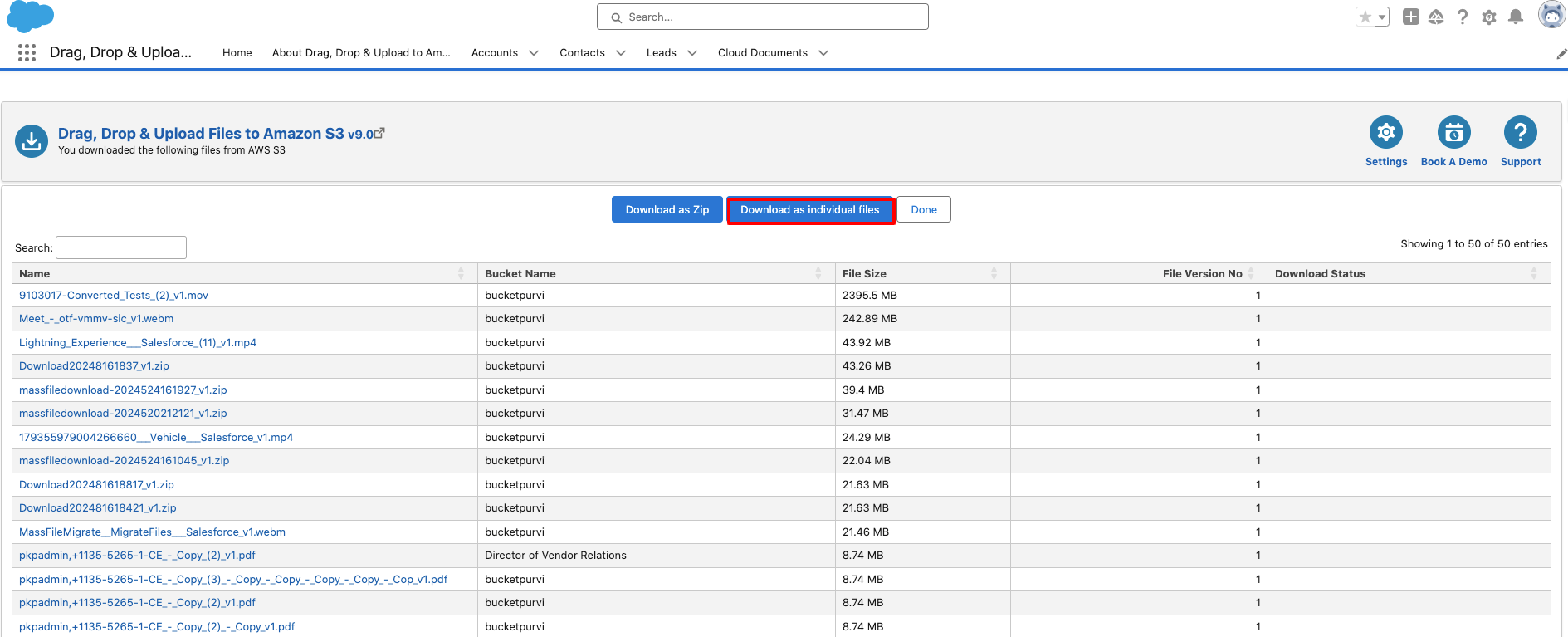Open the external link icon beside v9.0
The height and width of the screenshot is (637, 1568).
[380, 133]
